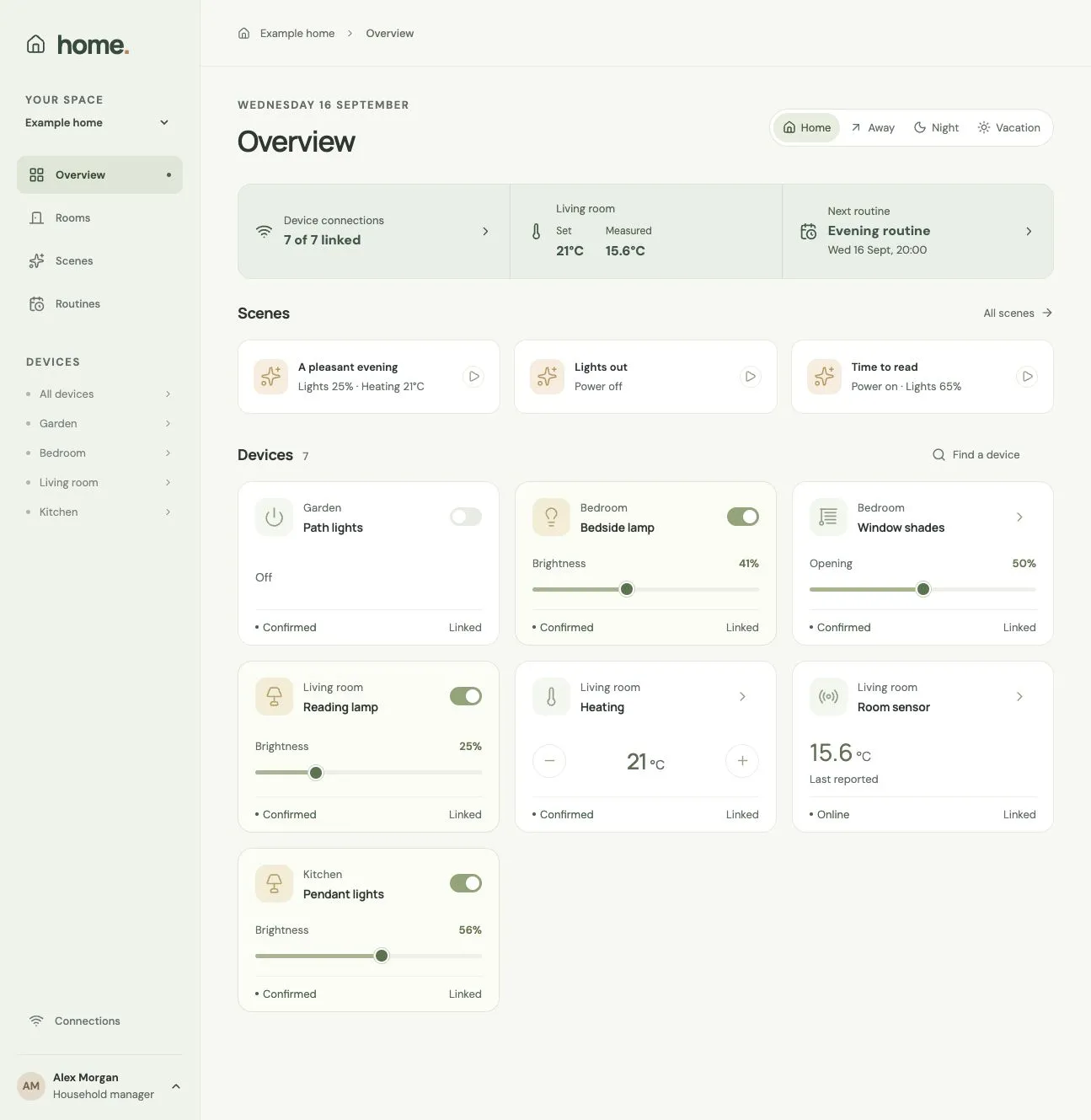Click the Path lights power icon
1091x1120 pixels.
click(274, 517)
